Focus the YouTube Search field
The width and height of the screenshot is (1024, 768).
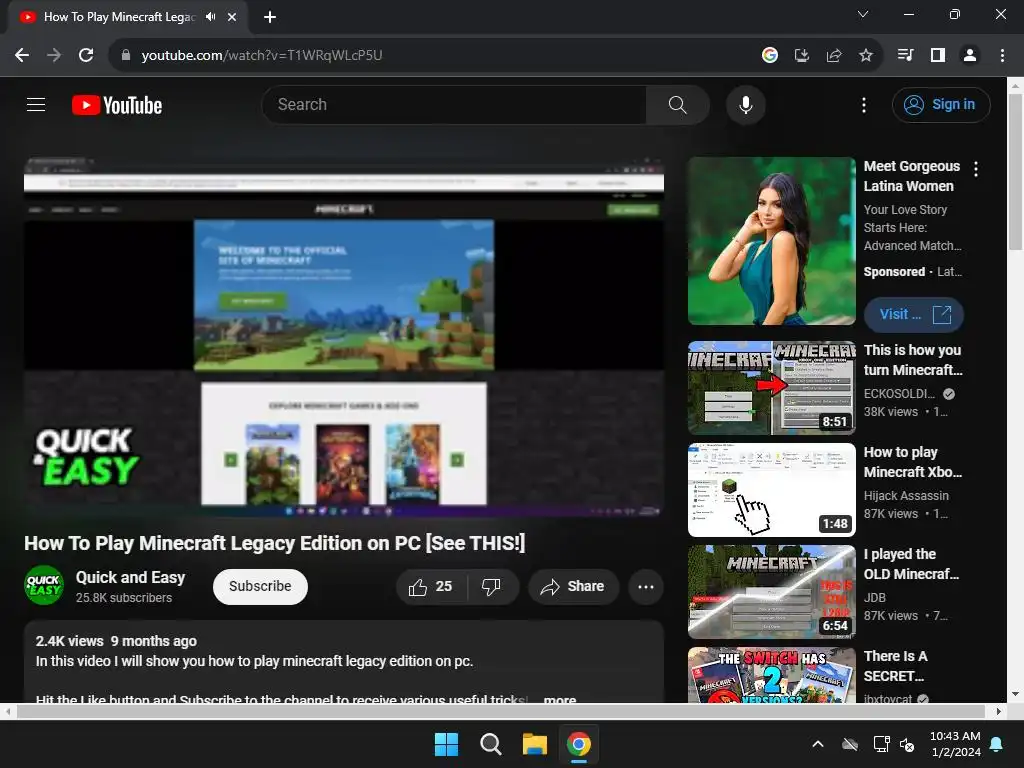454,104
